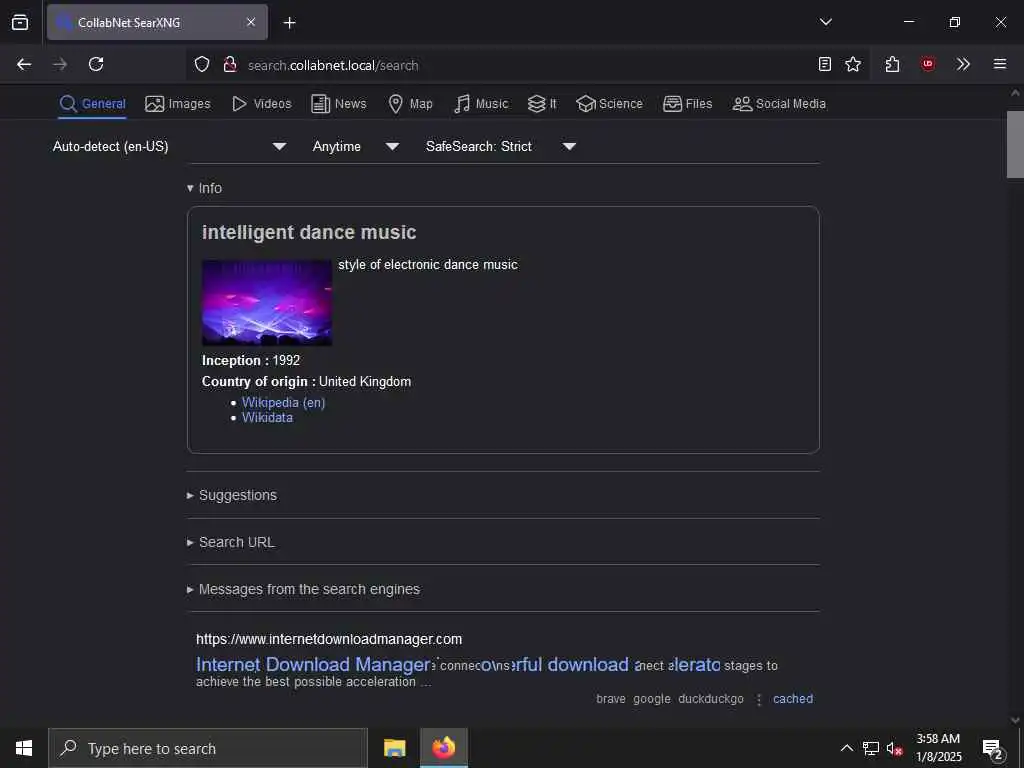Switch to the Science category
Image resolution: width=1024 pixels, height=768 pixels.
click(x=609, y=104)
